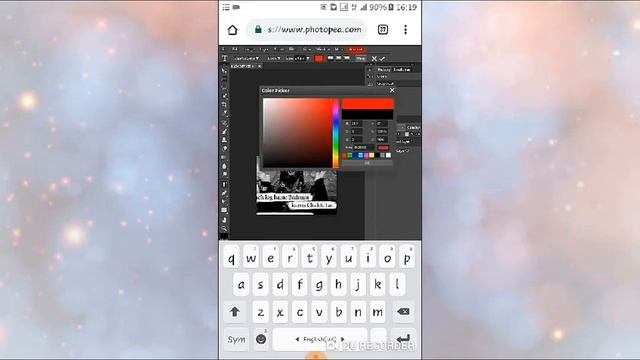Screen dimensions: 640x360
Task: Select the Magic Wand tool
Action: point(224,95)
